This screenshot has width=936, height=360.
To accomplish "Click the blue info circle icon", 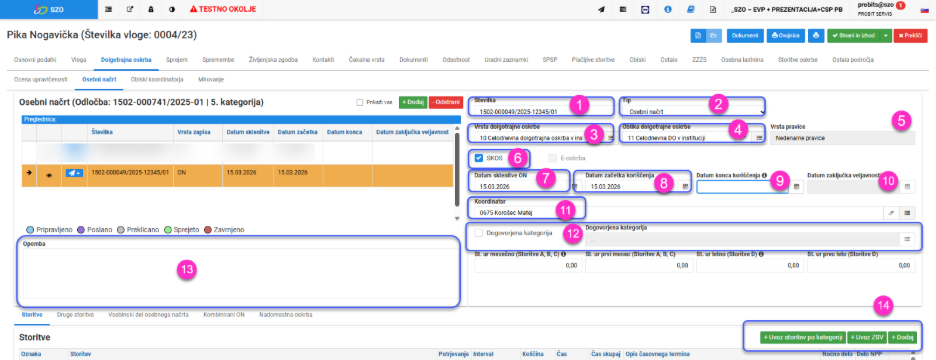I will tap(668, 10).
